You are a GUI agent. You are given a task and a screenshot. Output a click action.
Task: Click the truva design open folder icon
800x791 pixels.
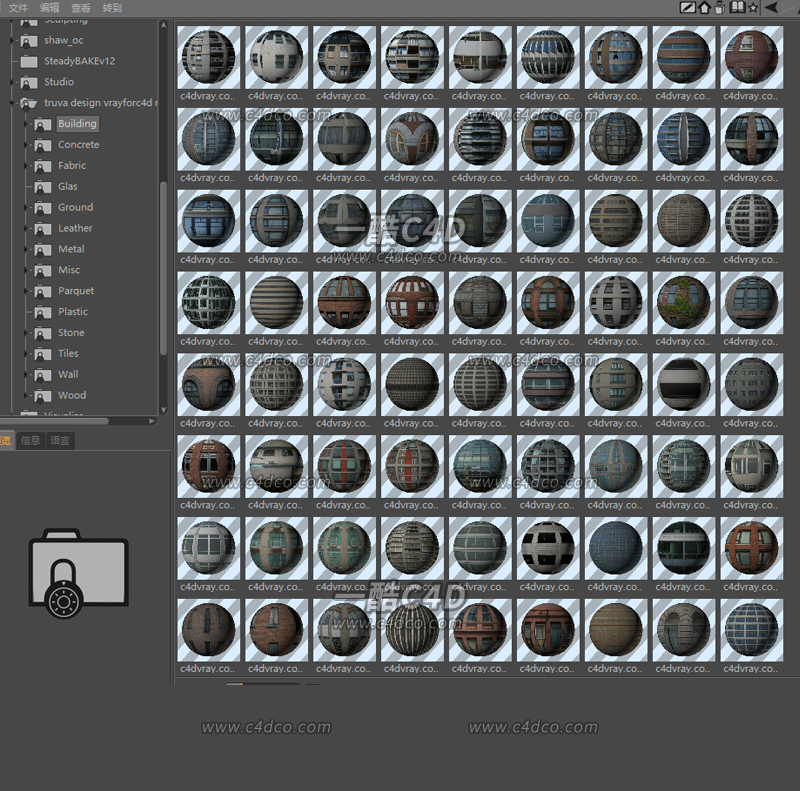29,104
